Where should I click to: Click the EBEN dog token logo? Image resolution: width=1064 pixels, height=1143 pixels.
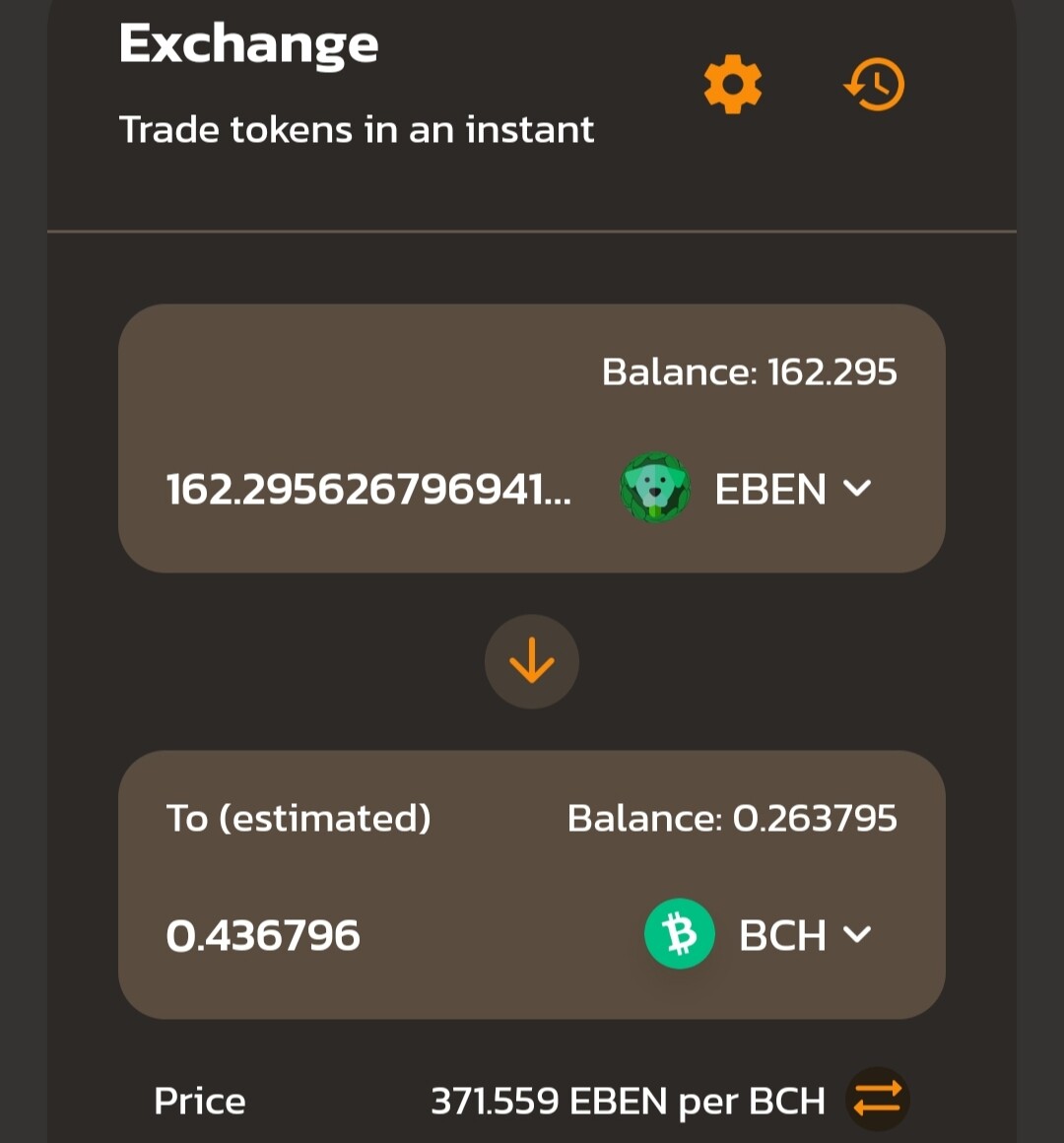(x=654, y=488)
